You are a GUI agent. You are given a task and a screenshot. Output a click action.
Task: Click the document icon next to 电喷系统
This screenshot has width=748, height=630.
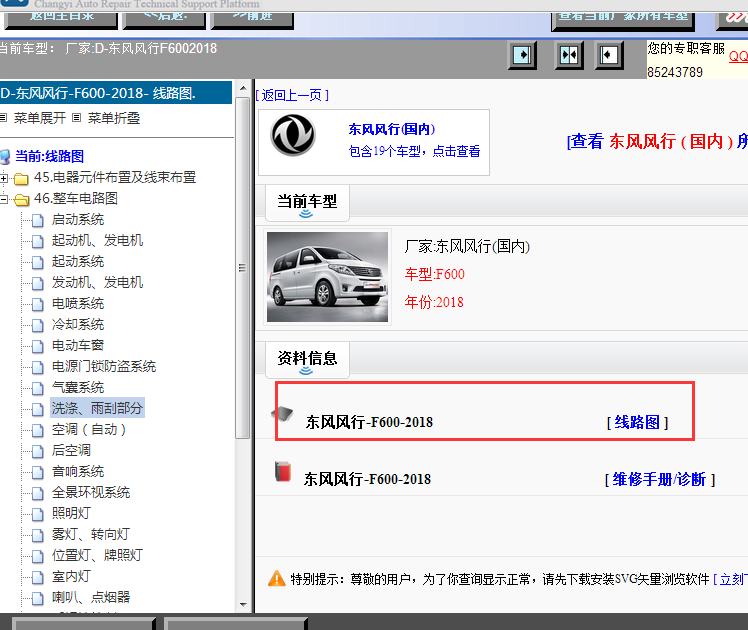point(38,304)
